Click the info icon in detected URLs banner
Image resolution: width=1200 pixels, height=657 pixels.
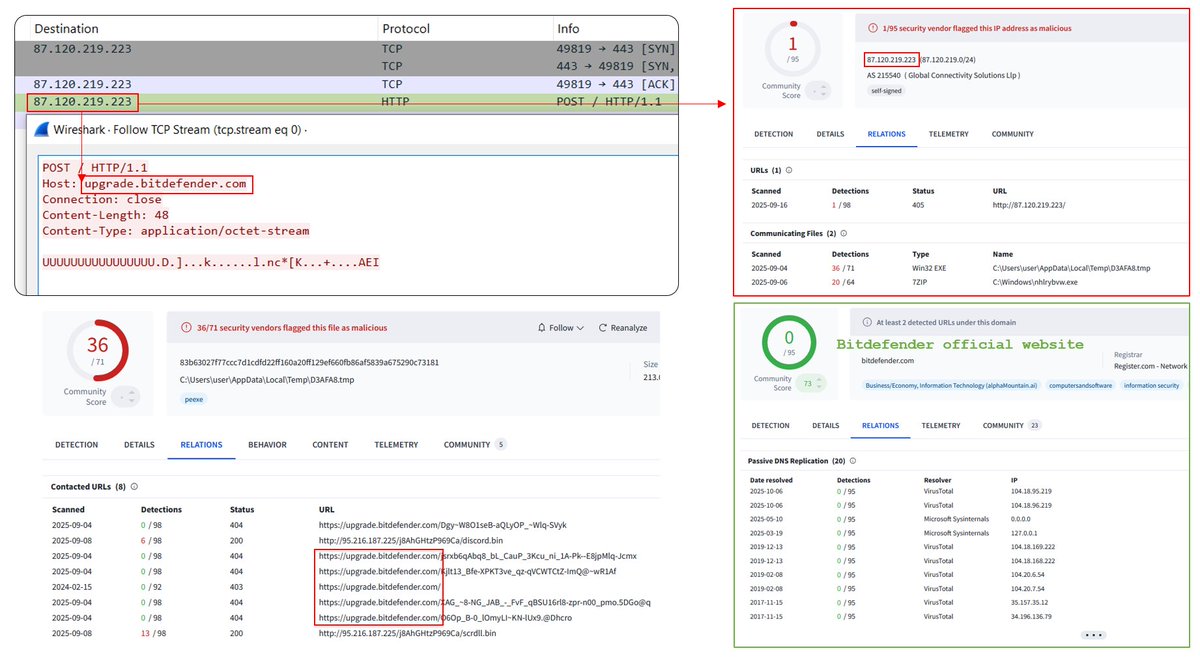[x=867, y=323]
